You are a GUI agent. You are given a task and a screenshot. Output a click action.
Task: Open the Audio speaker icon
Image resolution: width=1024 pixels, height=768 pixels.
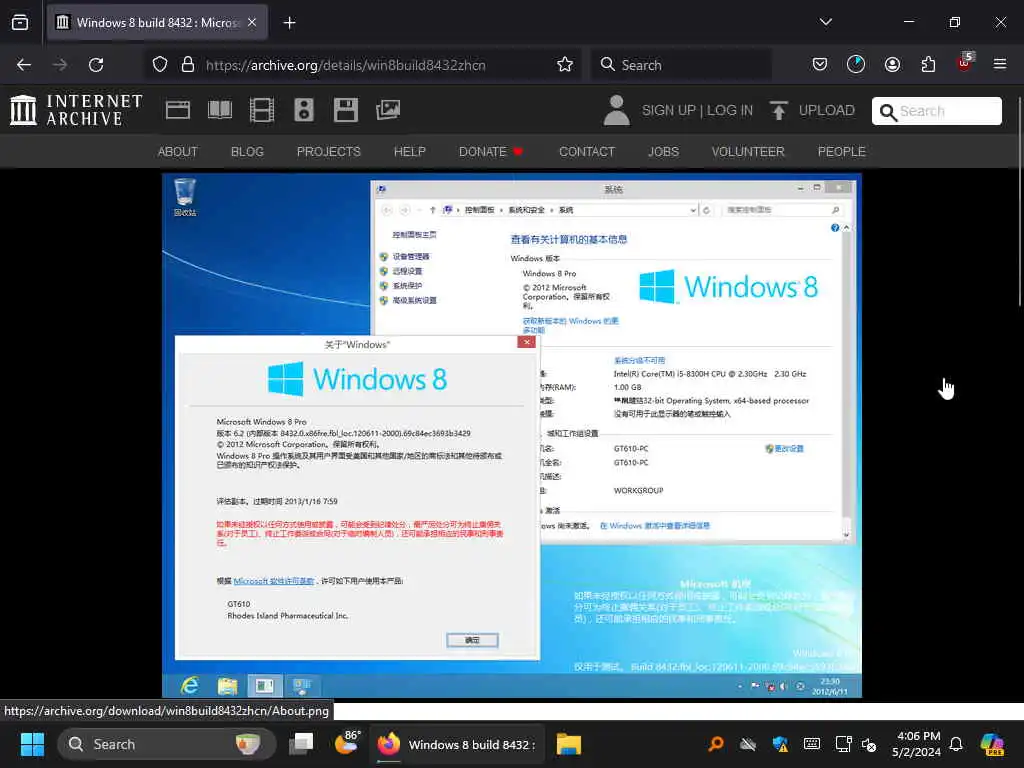pos(304,110)
